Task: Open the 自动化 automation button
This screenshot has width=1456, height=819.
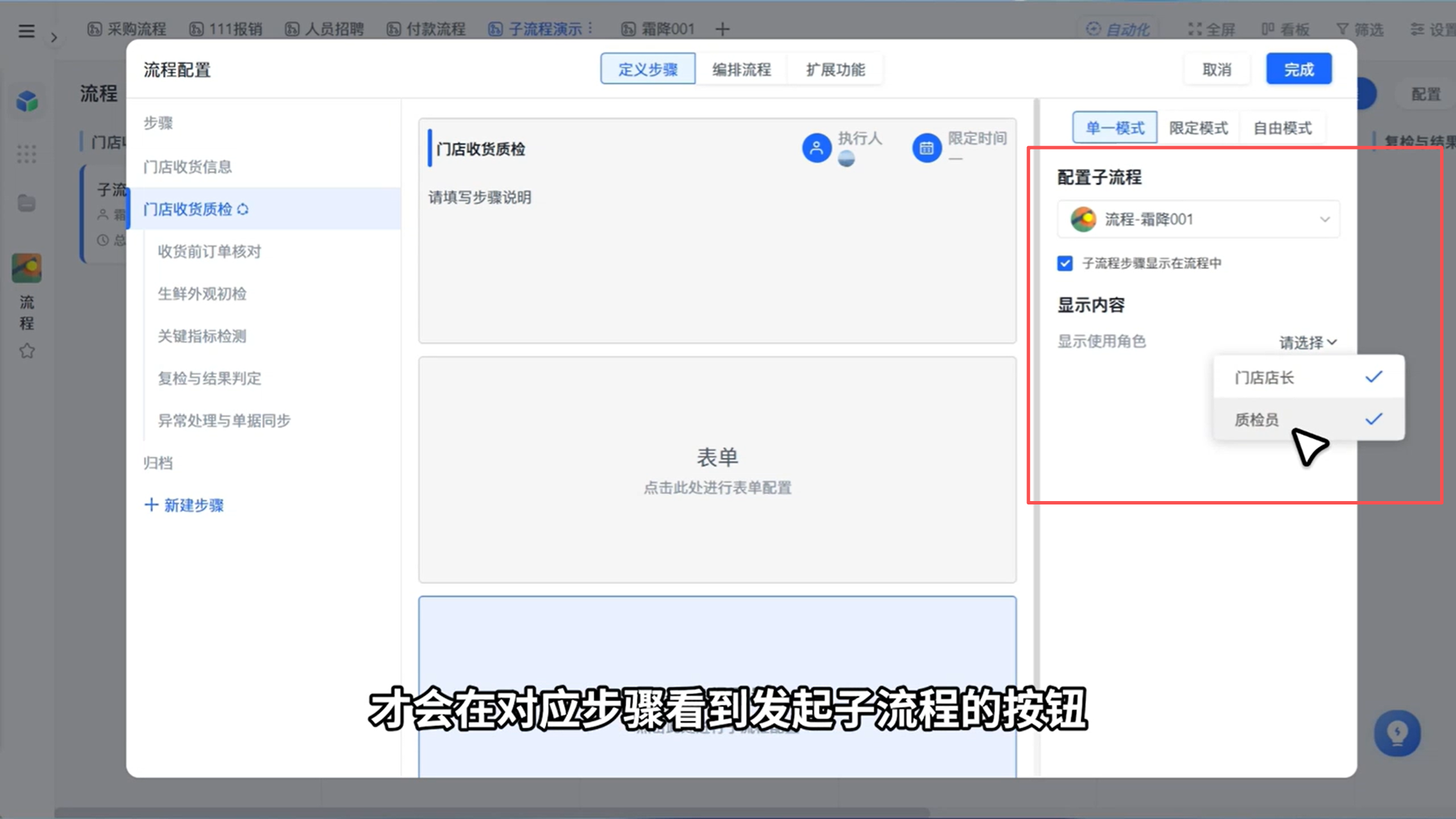Action: click(x=1118, y=29)
